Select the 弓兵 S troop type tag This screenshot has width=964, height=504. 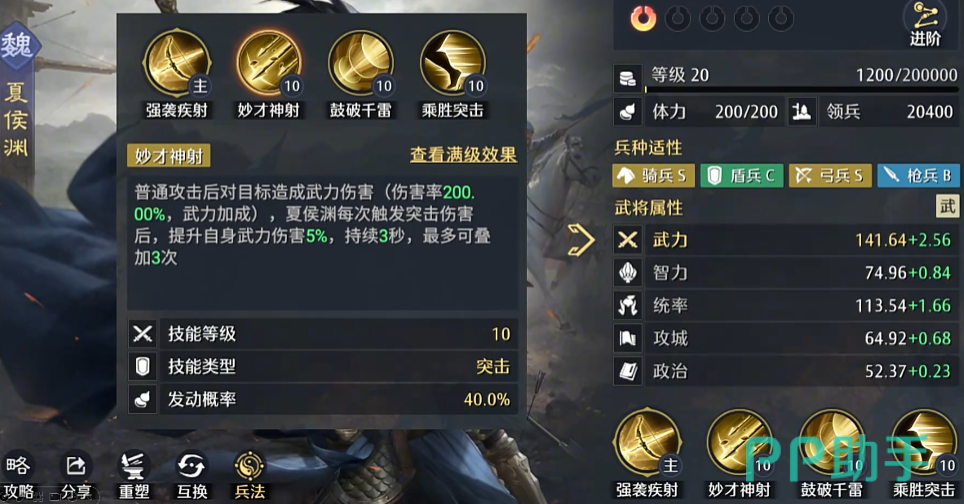pos(830,176)
